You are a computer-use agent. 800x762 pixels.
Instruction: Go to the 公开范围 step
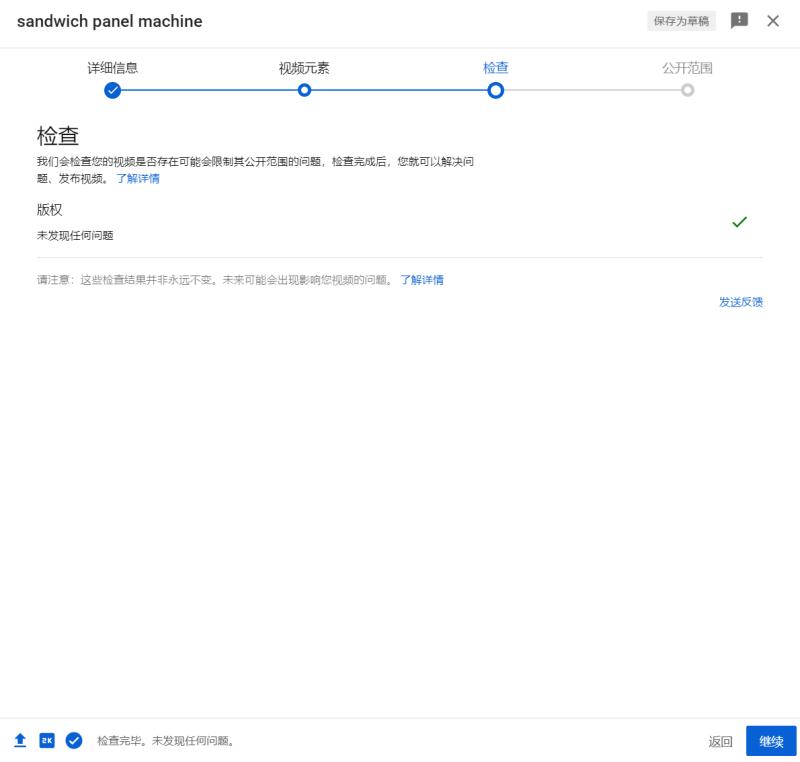(x=687, y=68)
